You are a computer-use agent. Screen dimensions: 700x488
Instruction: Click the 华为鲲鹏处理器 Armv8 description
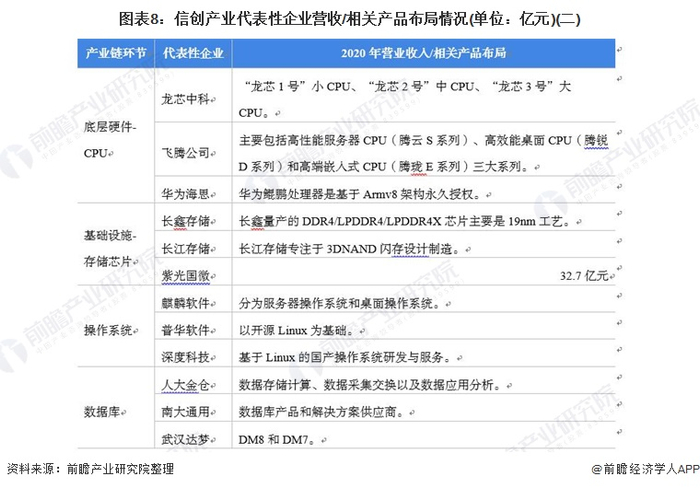[x=362, y=194]
